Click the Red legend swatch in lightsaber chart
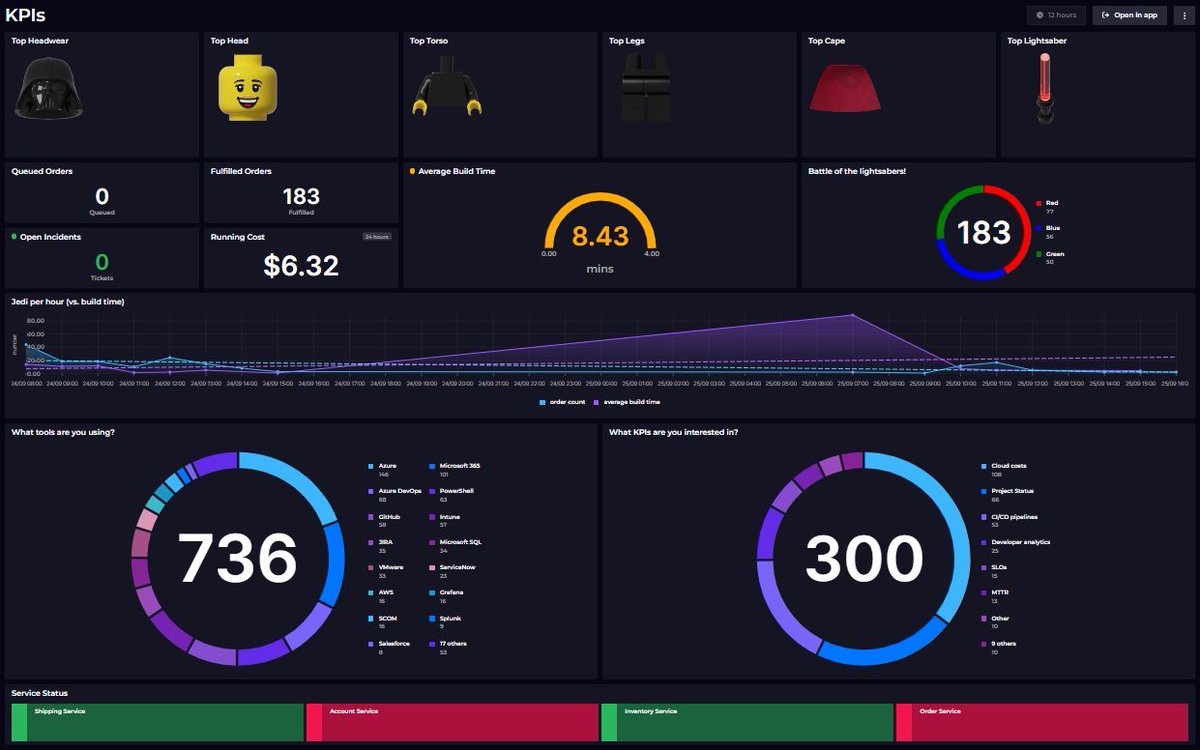This screenshot has height=750, width=1200. tap(1039, 203)
